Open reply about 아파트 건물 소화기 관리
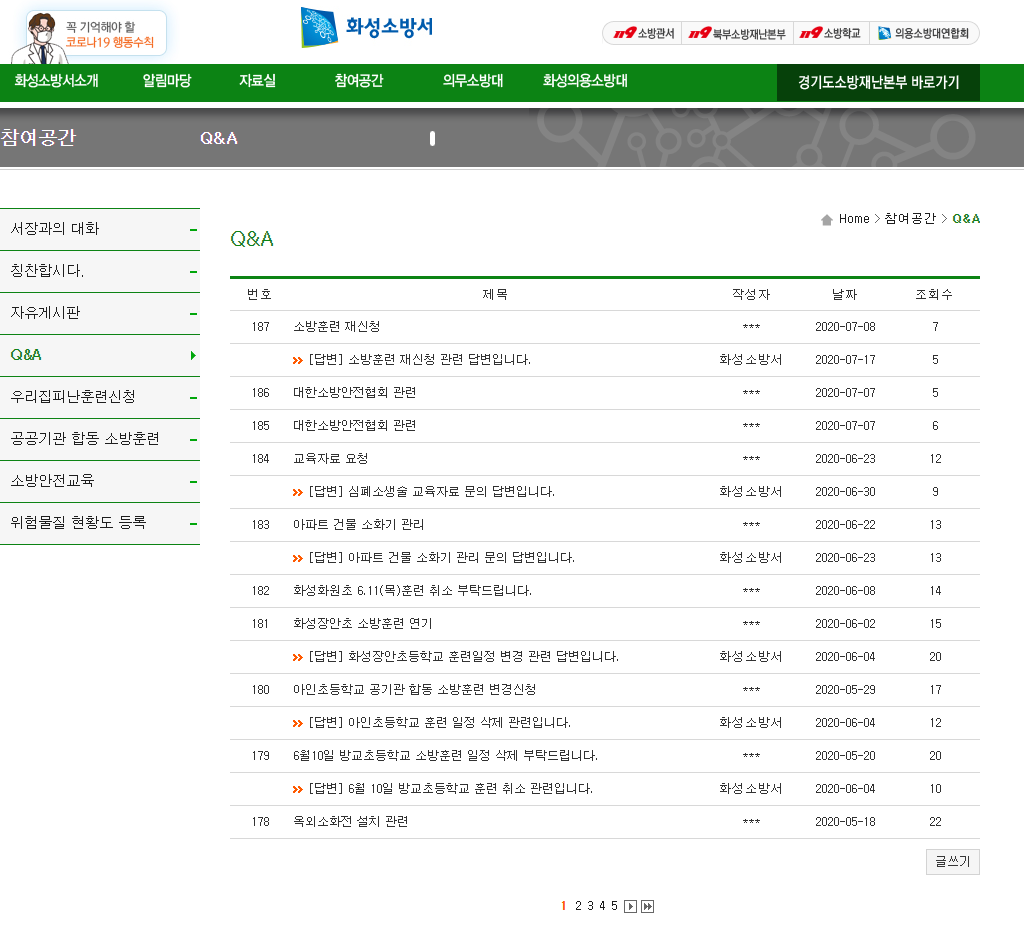Image resolution: width=1024 pixels, height=931 pixels. (441, 558)
